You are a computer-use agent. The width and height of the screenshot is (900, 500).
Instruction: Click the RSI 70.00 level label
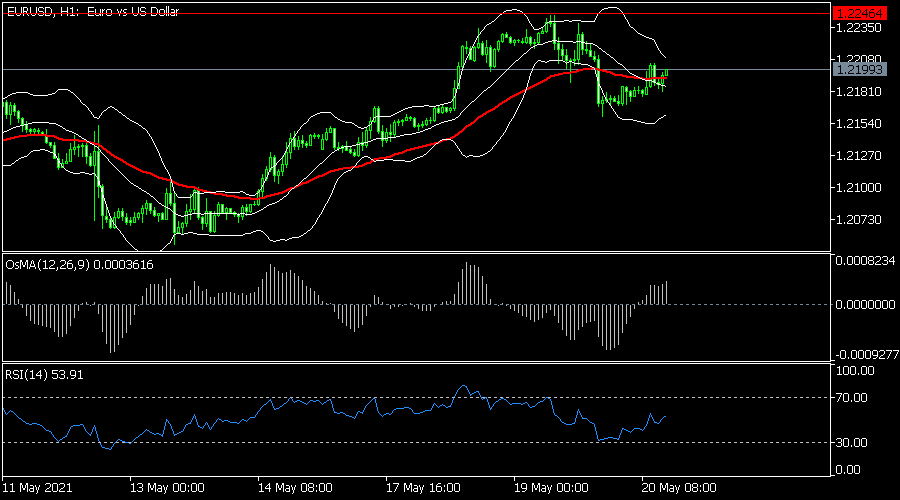(851, 398)
